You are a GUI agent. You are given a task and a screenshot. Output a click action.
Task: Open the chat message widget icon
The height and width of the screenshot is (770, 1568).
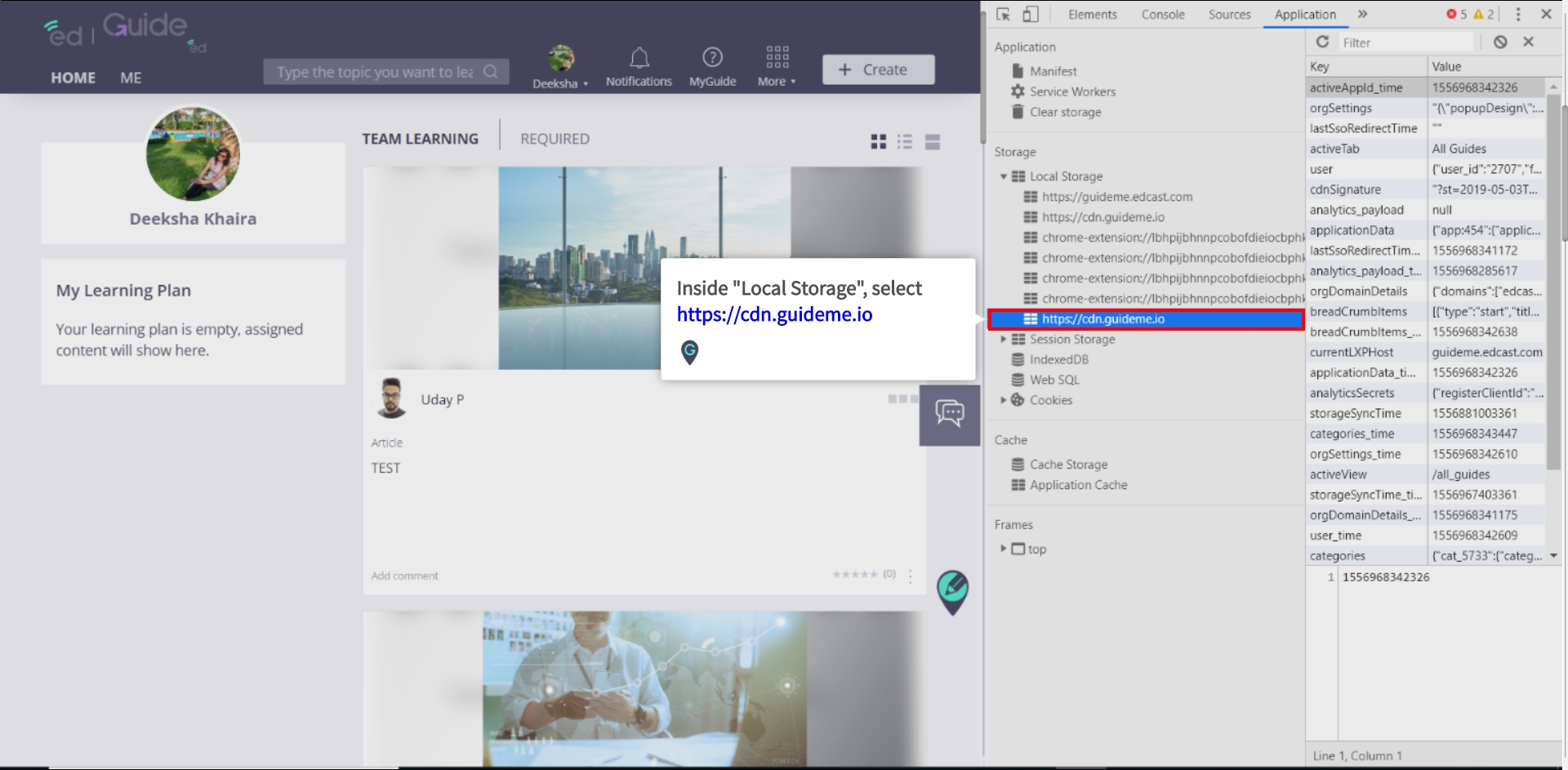coord(949,415)
